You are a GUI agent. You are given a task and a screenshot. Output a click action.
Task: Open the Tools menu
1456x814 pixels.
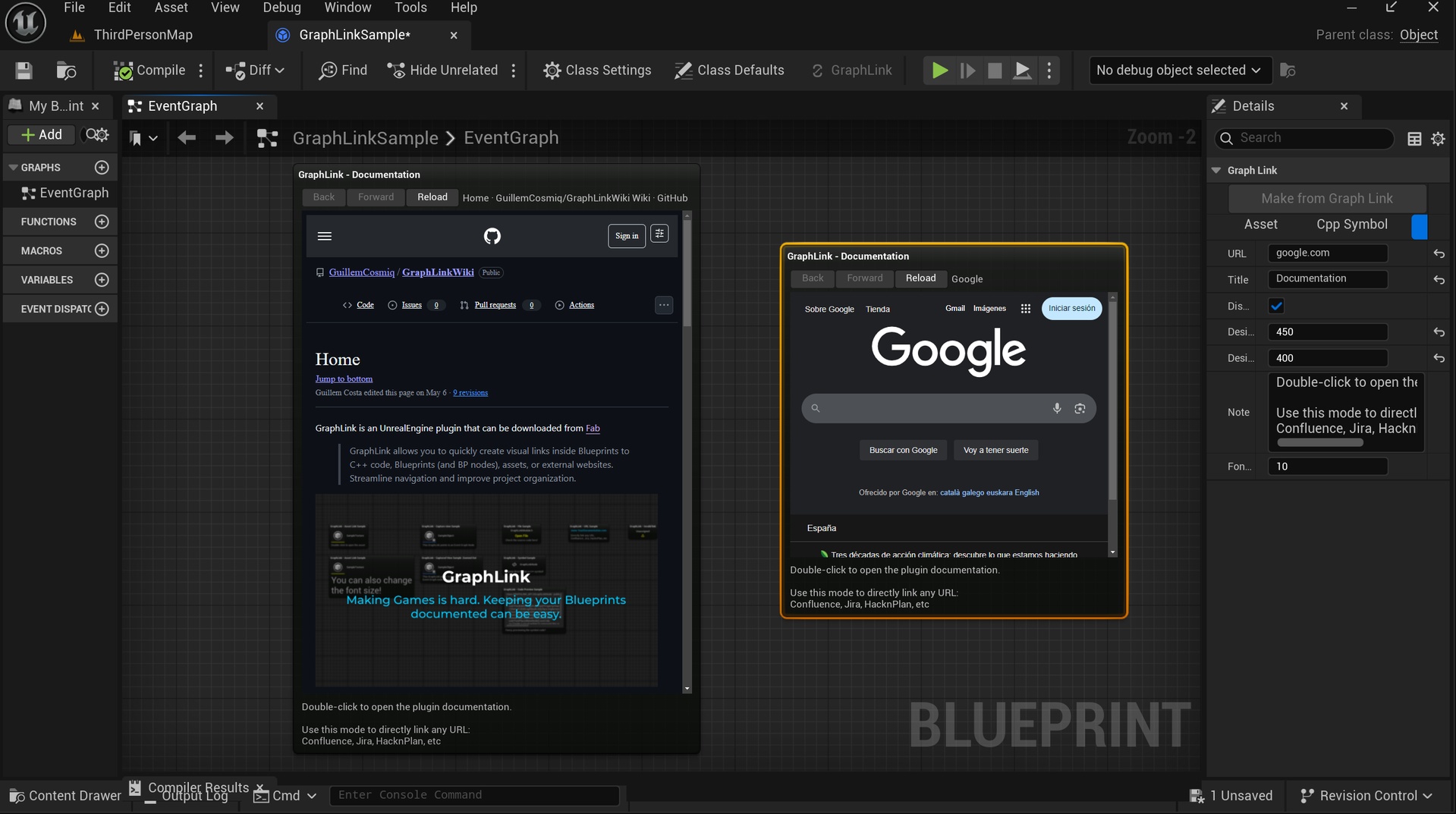coord(410,8)
